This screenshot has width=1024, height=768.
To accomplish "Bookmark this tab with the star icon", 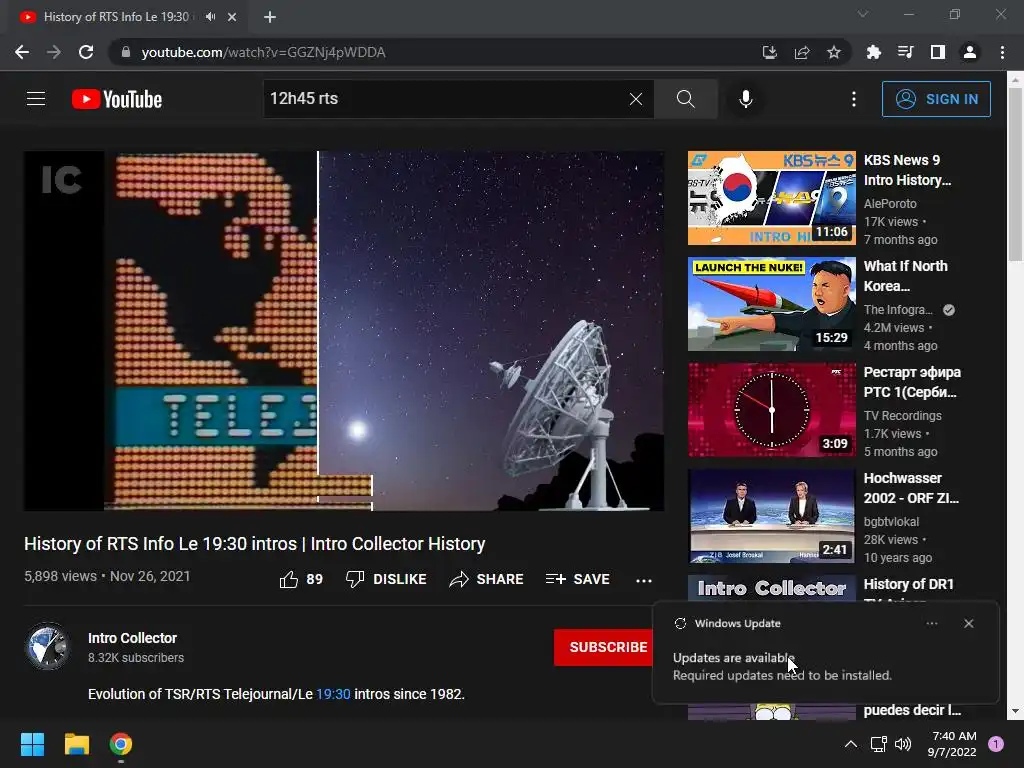I will coord(833,52).
